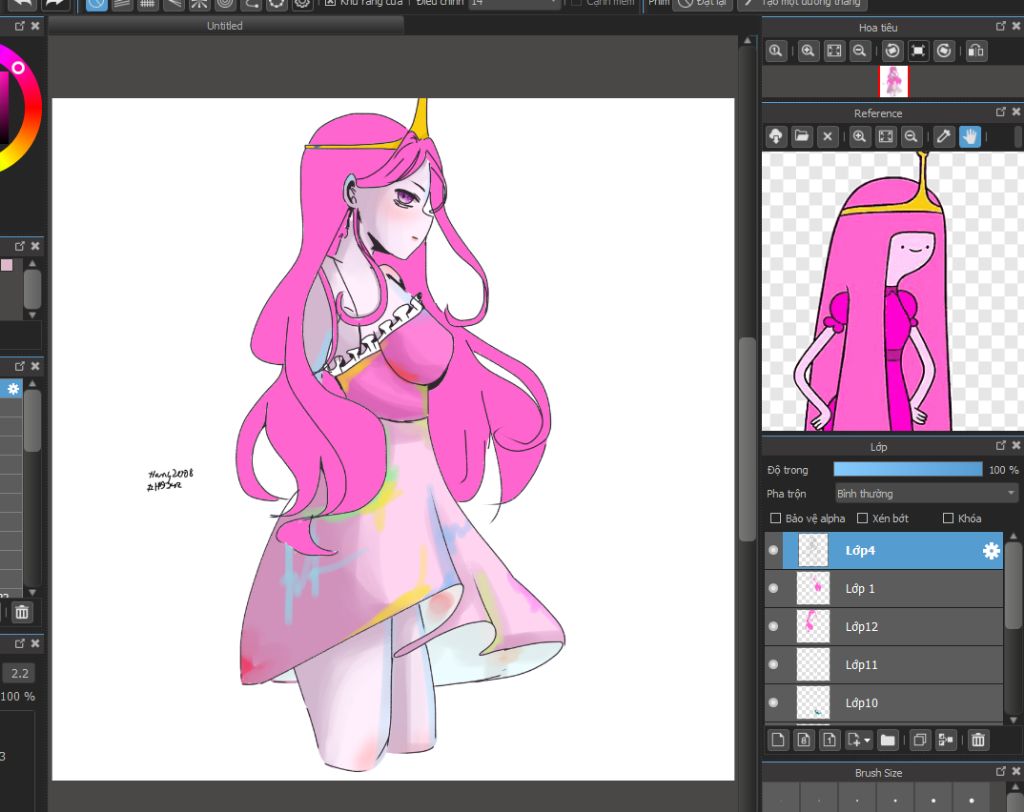Delete the selected layer
The height and width of the screenshot is (812, 1024).
[x=978, y=740]
